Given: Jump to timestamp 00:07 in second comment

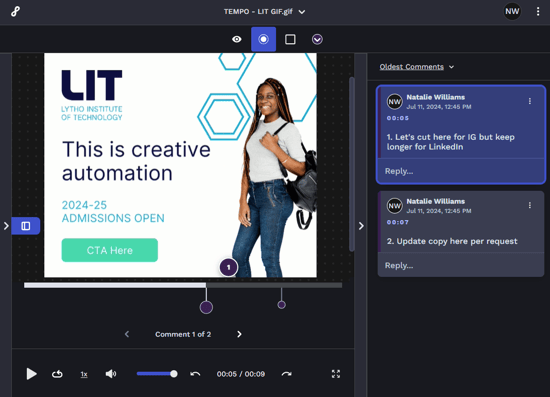Looking at the screenshot, I should pos(397,222).
